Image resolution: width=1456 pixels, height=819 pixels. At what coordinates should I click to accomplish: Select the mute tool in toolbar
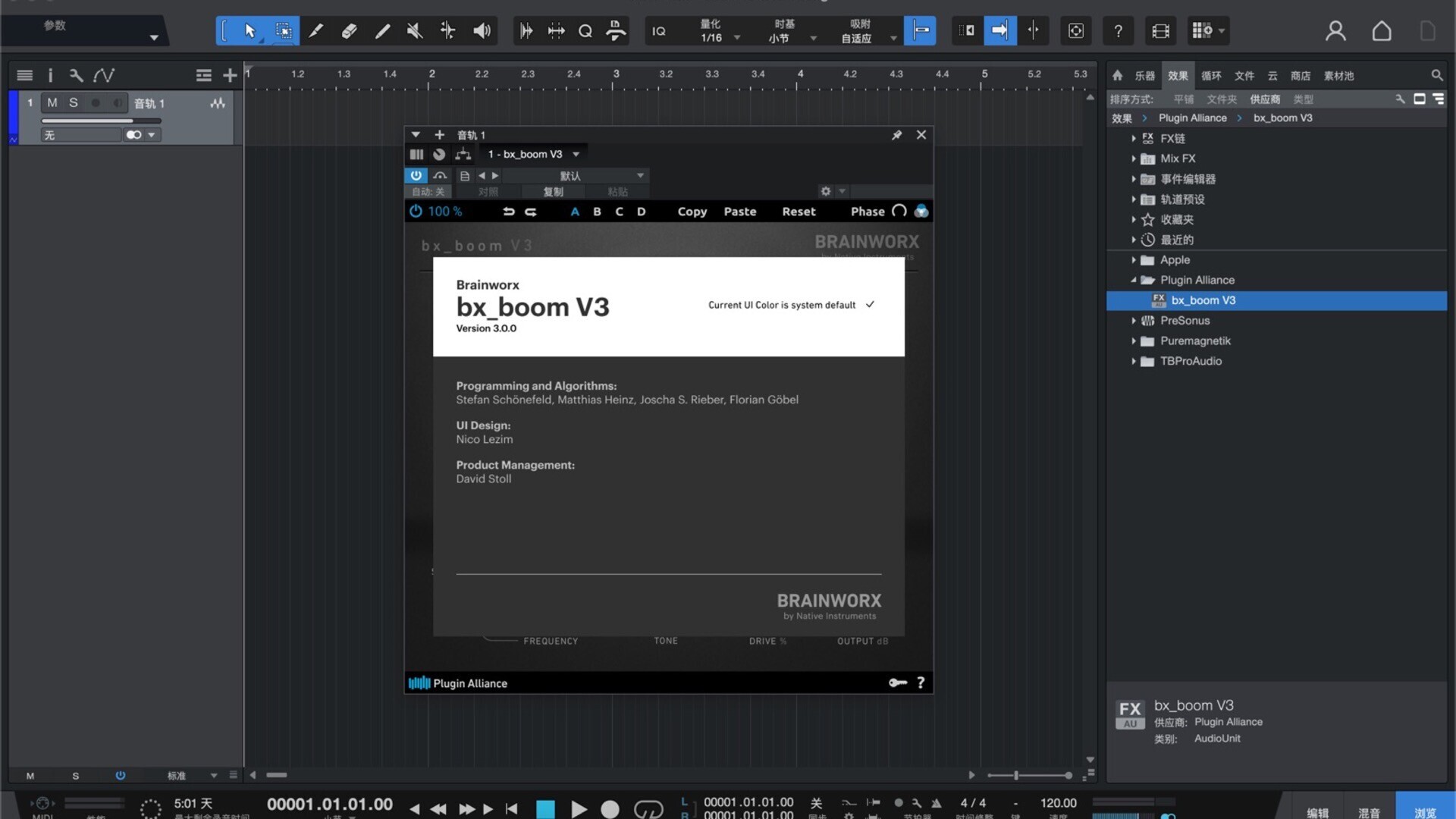click(x=415, y=31)
